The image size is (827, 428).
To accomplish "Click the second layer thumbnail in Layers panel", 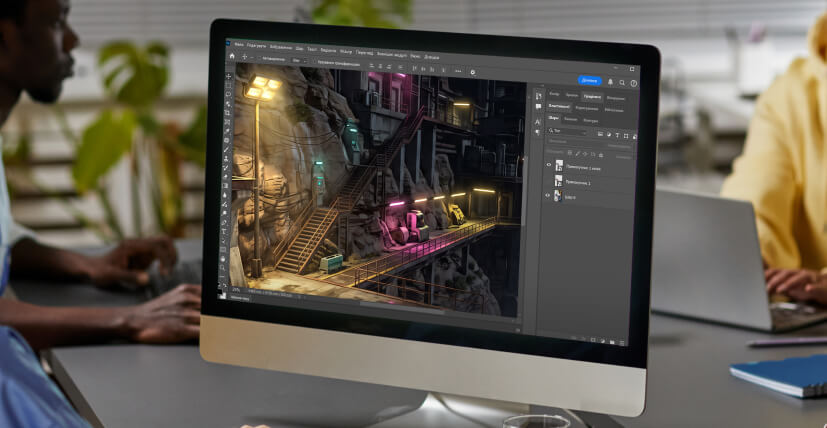I will (559, 180).
